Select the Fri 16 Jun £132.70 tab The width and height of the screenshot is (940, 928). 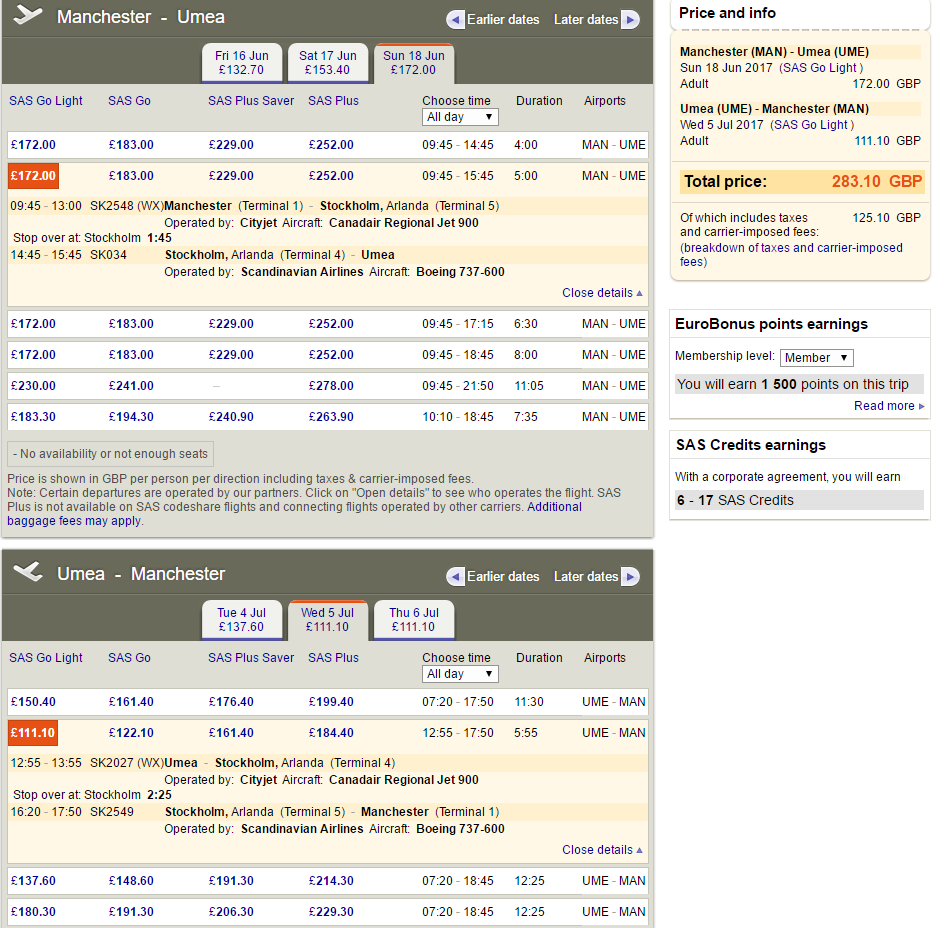click(x=242, y=63)
